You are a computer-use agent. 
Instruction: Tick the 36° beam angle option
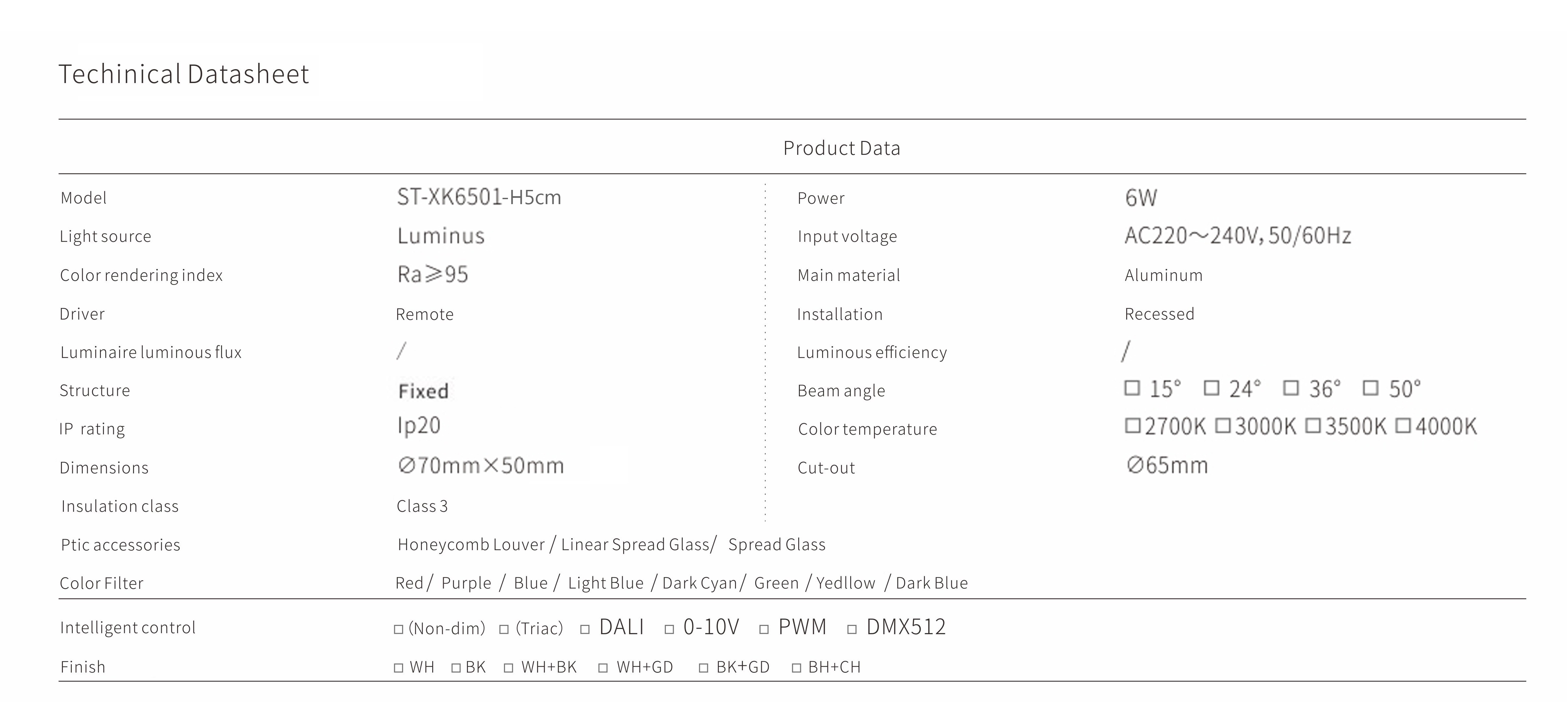point(1290,388)
